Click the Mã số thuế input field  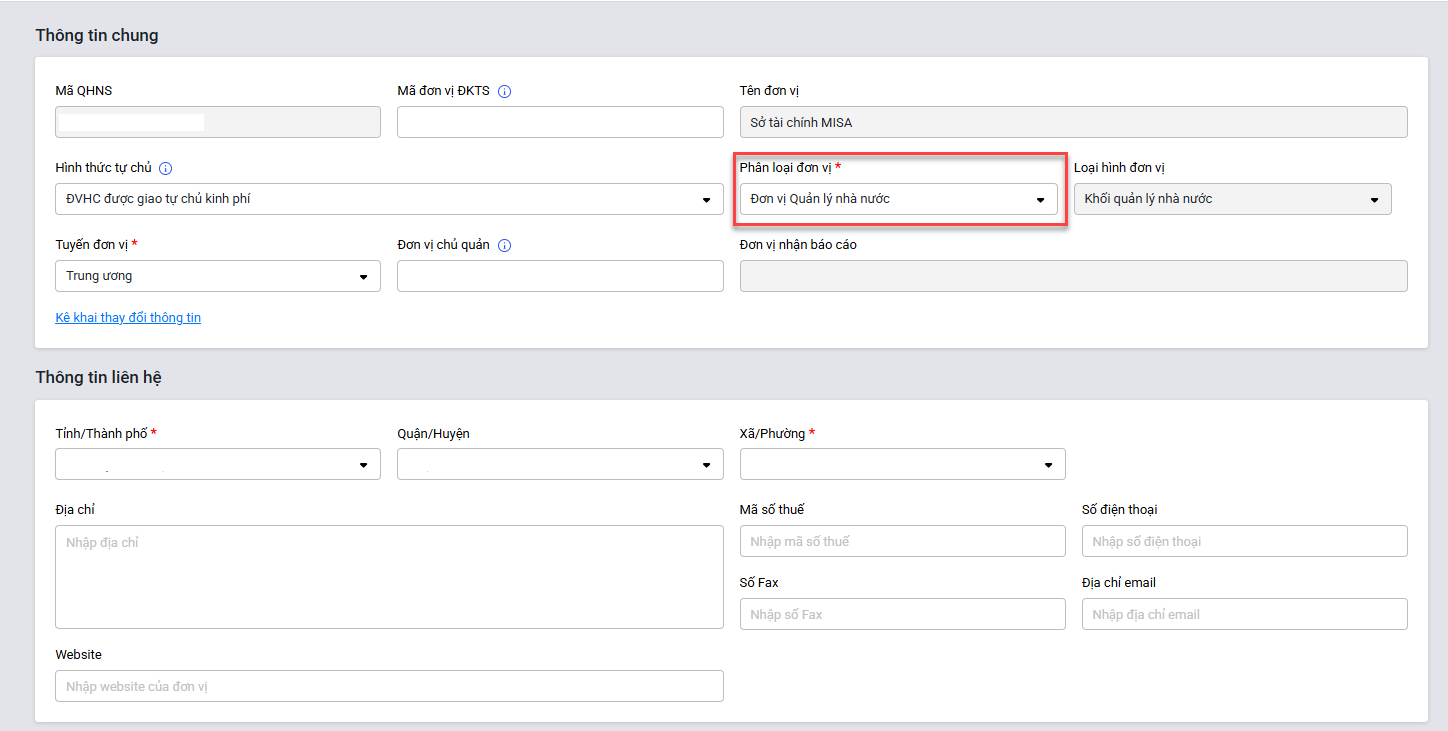point(902,541)
